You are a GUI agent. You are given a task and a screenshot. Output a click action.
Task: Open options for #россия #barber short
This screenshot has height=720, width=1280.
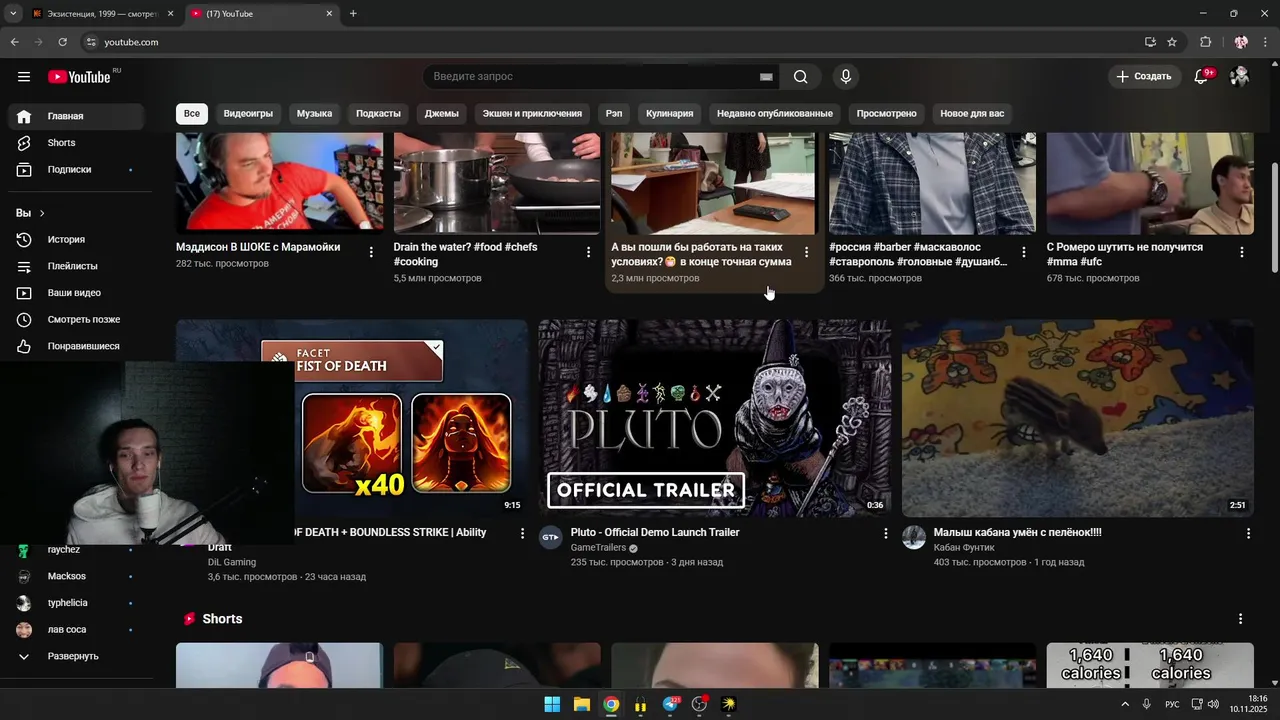tap(1024, 252)
